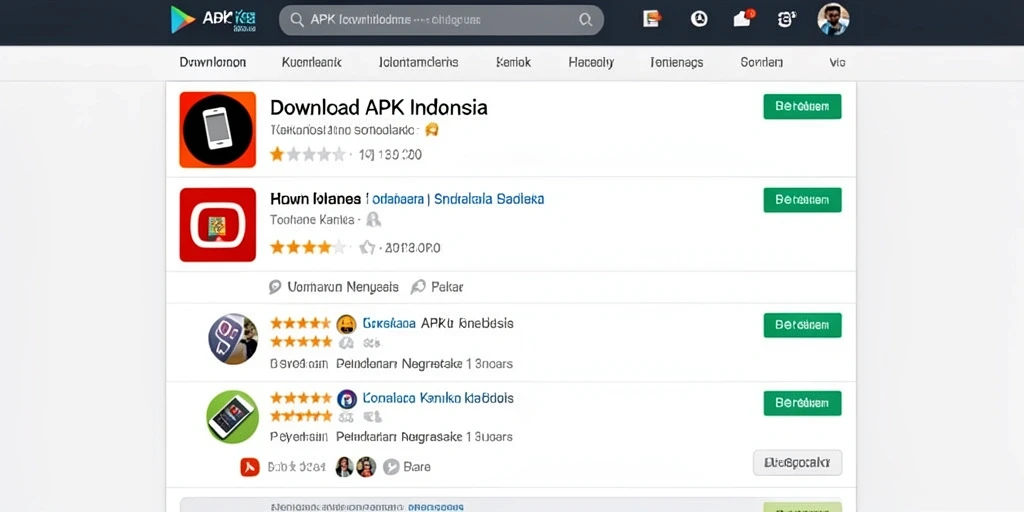Click the person icon beside Toohane Kantea
This screenshot has width=1024, height=512.
[x=373, y=220]
